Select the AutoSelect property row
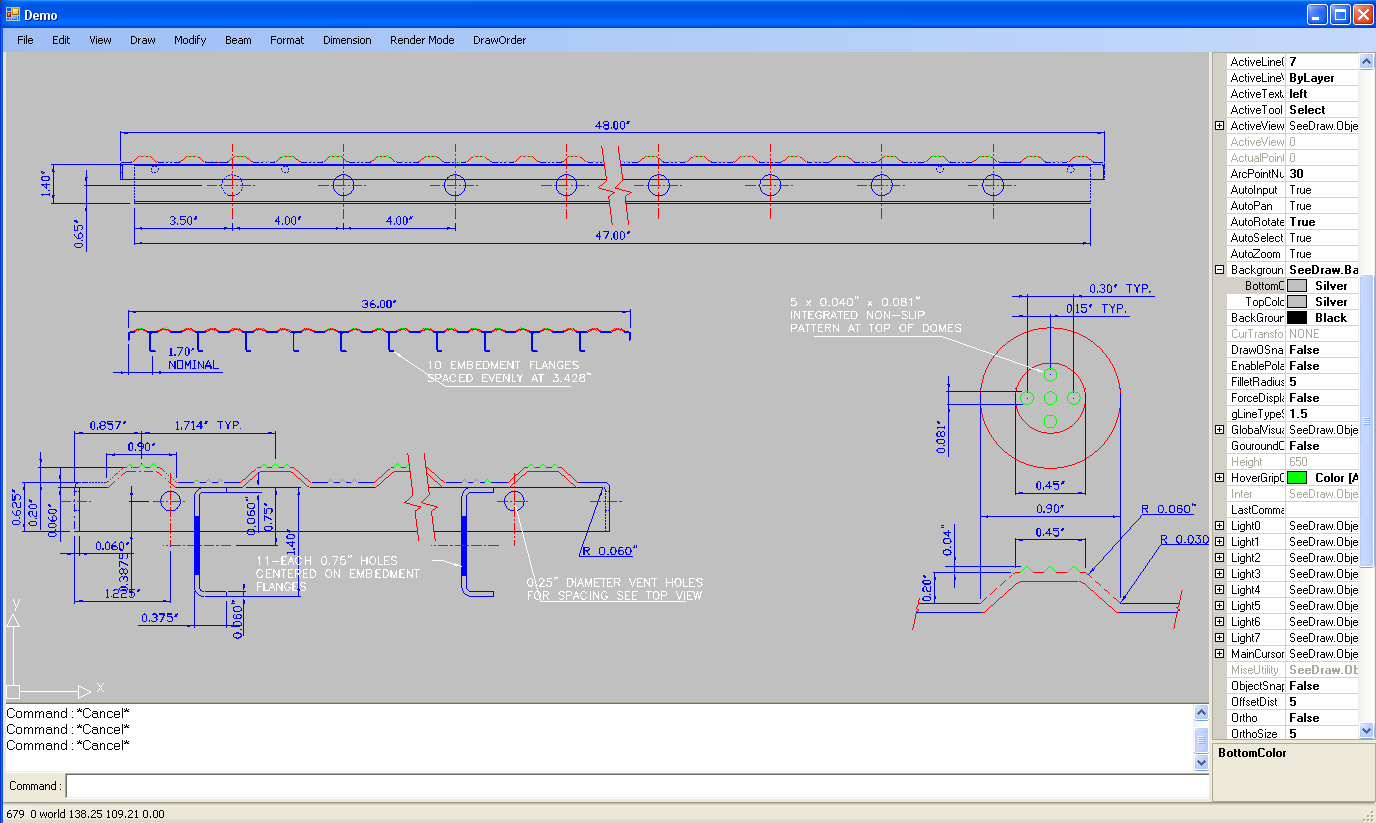The height and width of the screenshot is (823, 1376). pyautogui.click(x=1293, y=238)
